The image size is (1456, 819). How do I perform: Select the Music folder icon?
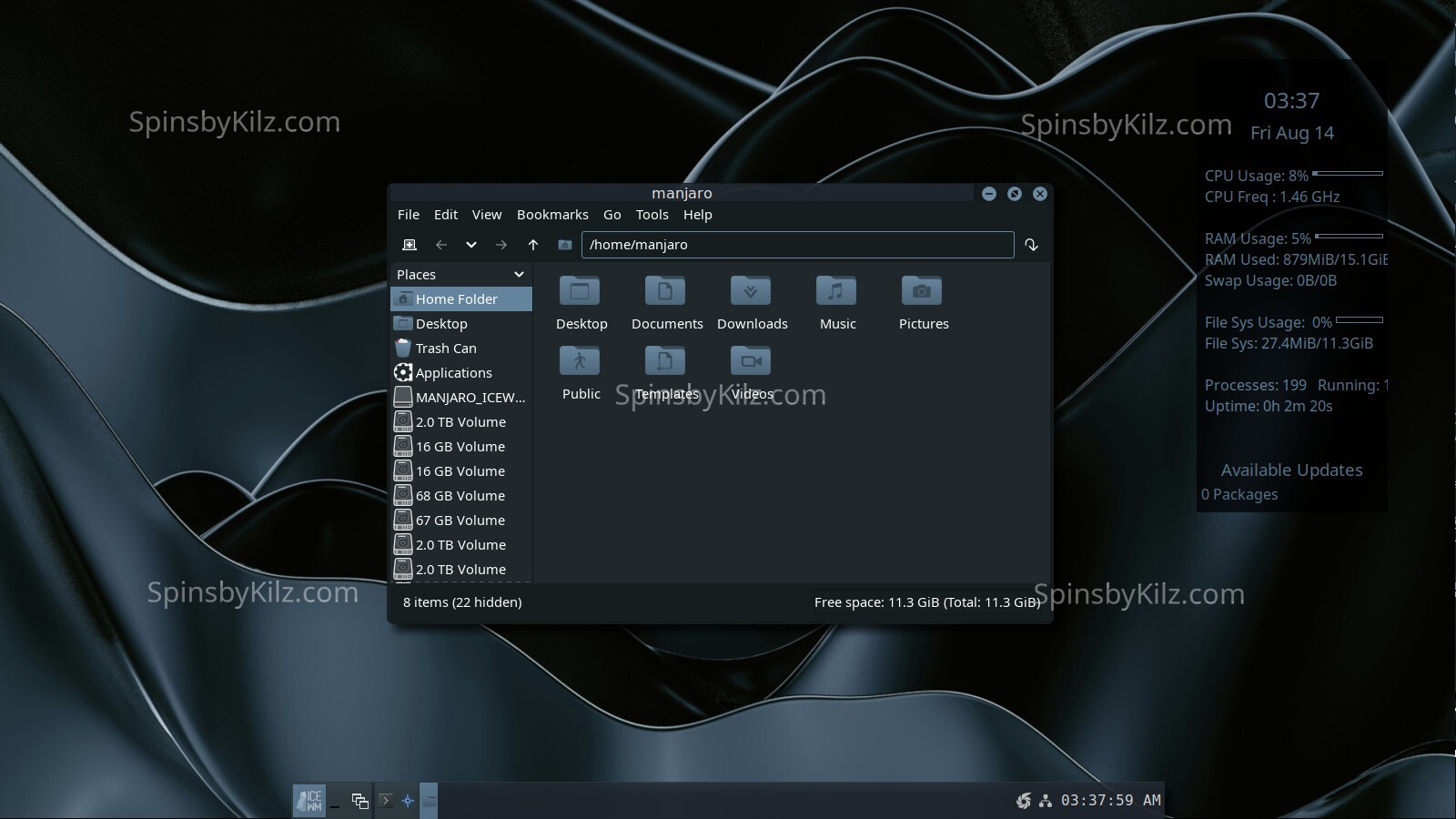click(x=837, y=291)
